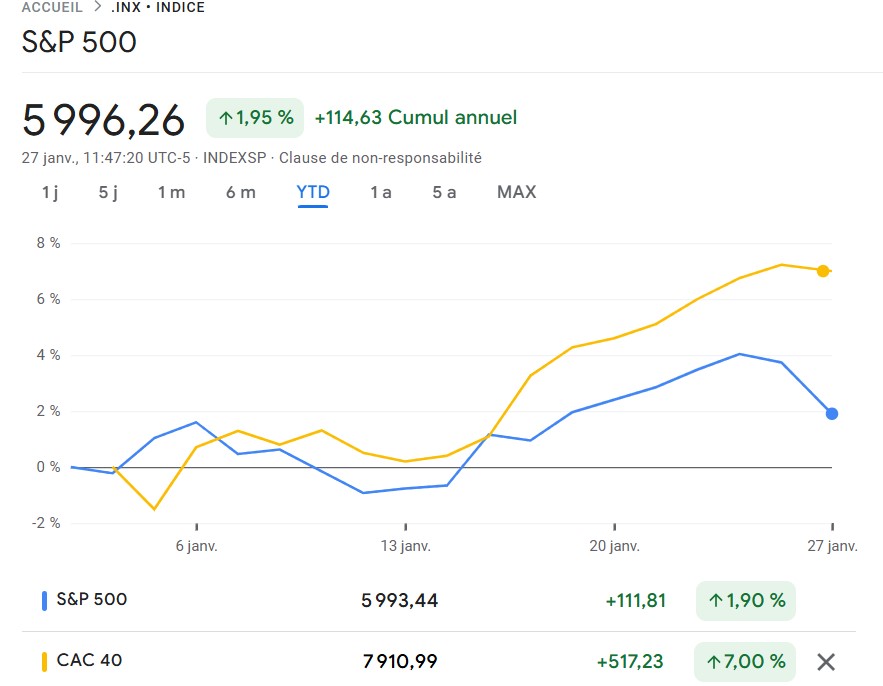This screenshot has height=686, width=883.
Task: Click the -2 % axis label
Action: (x=46, y=523)
